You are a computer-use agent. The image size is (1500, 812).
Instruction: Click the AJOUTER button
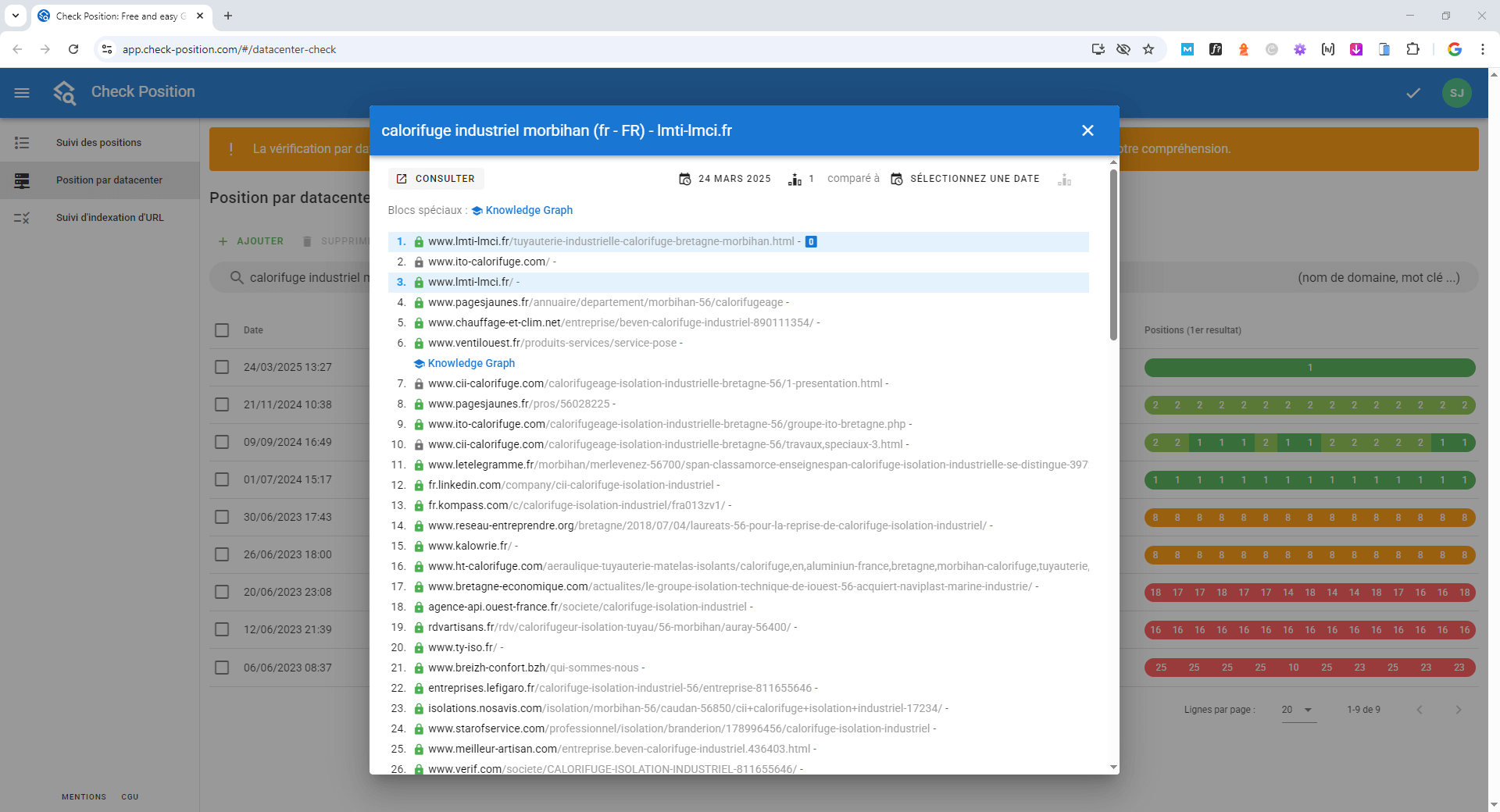pyautogui.click(x=251, y=241)
